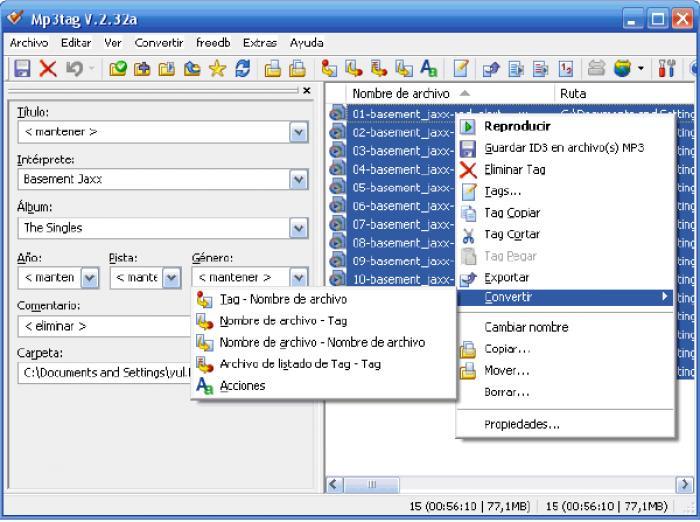
Task: Select 'Propiedades...' in context menu
Action: click(x=521, y=424)
